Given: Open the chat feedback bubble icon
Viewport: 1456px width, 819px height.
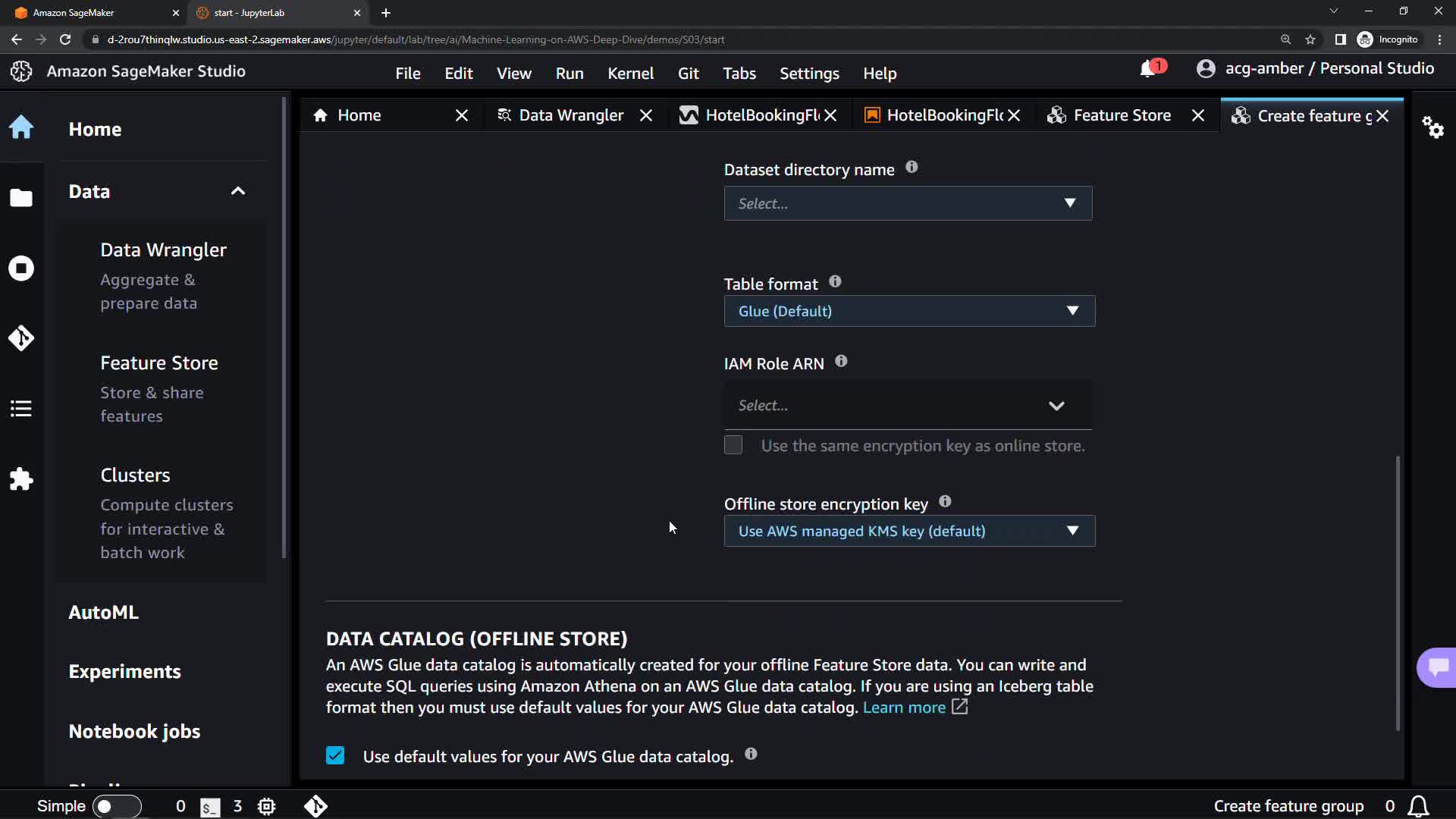Looking at the screenshot, I should click(1437, 667).
